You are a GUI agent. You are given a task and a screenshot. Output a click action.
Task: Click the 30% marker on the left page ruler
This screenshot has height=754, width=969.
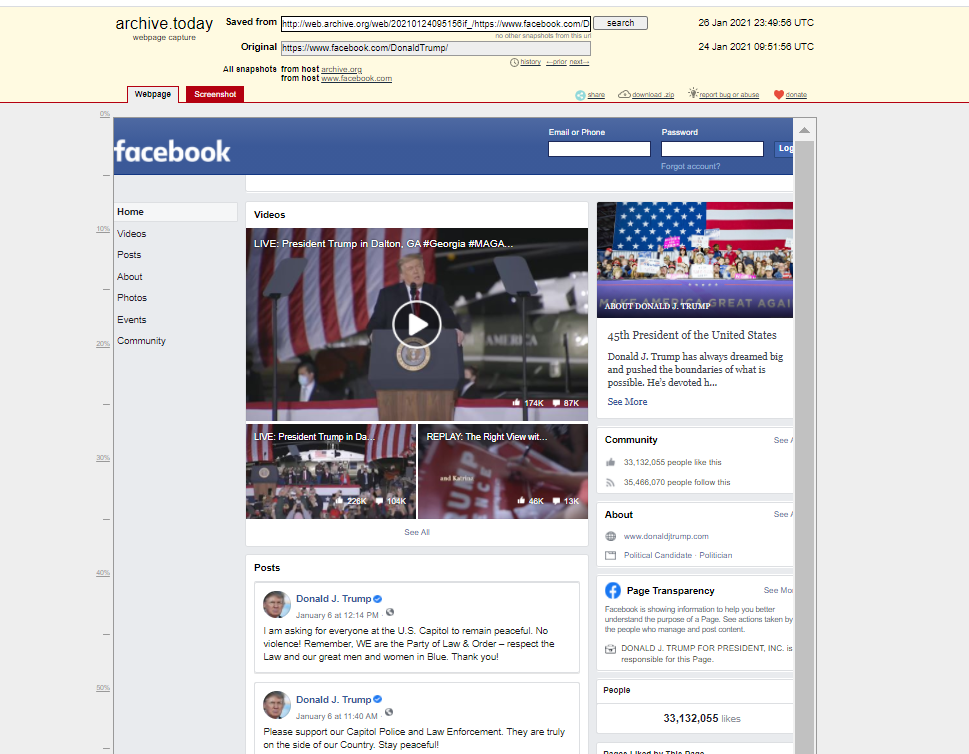[103, 457]
